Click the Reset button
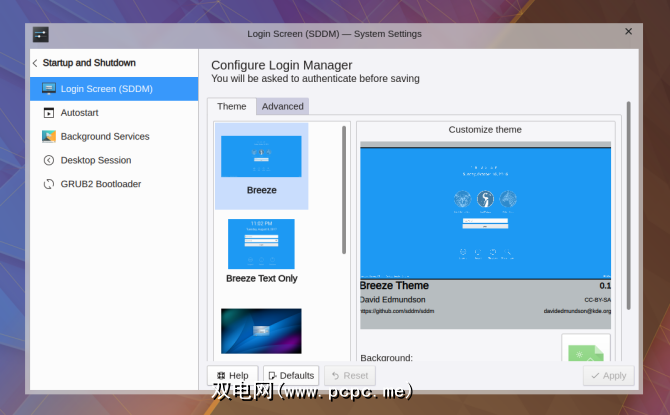670x415 pixels. 348,376
